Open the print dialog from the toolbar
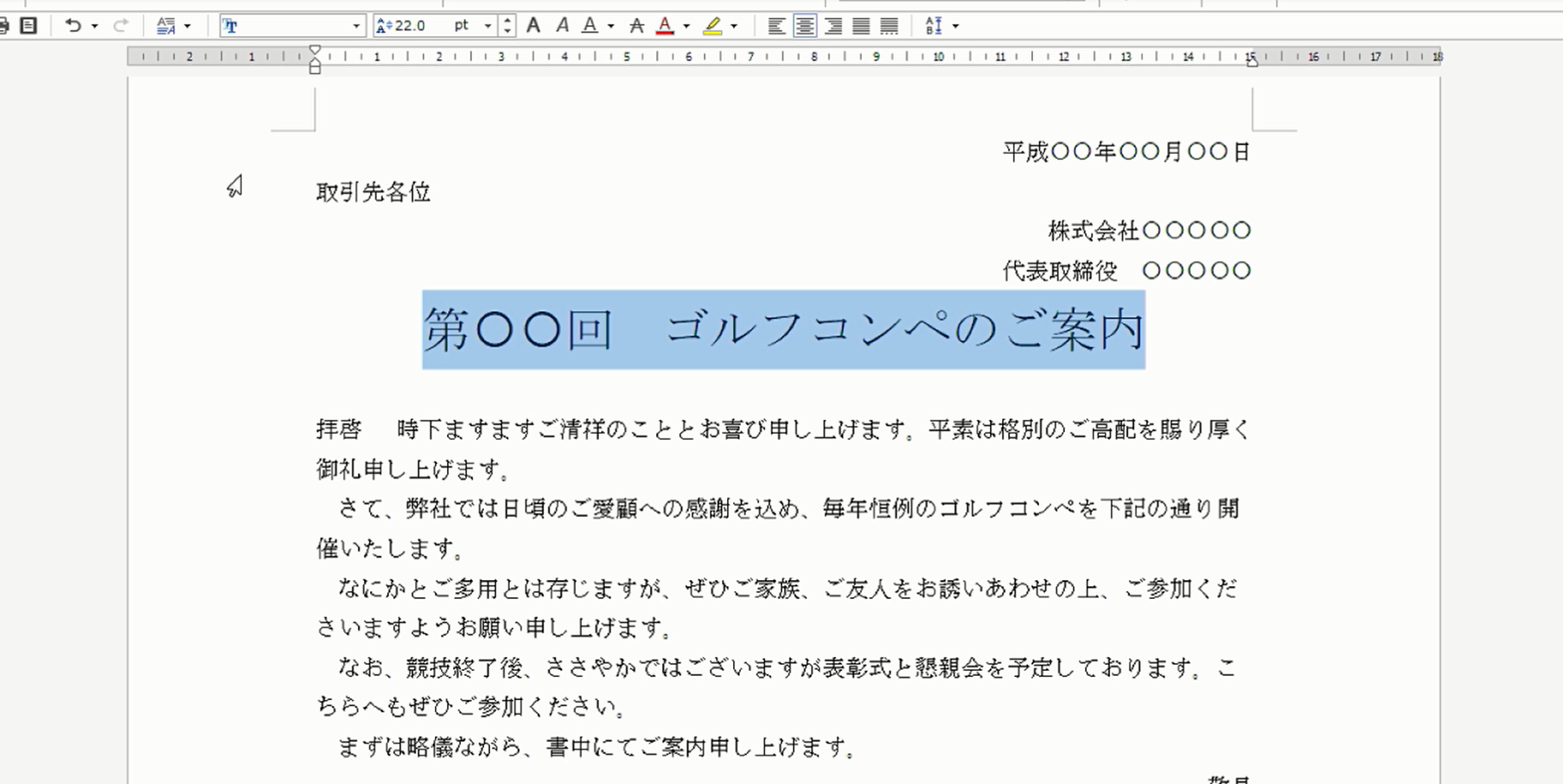Viewport: 1563px width, 784px height. (6, 24)
